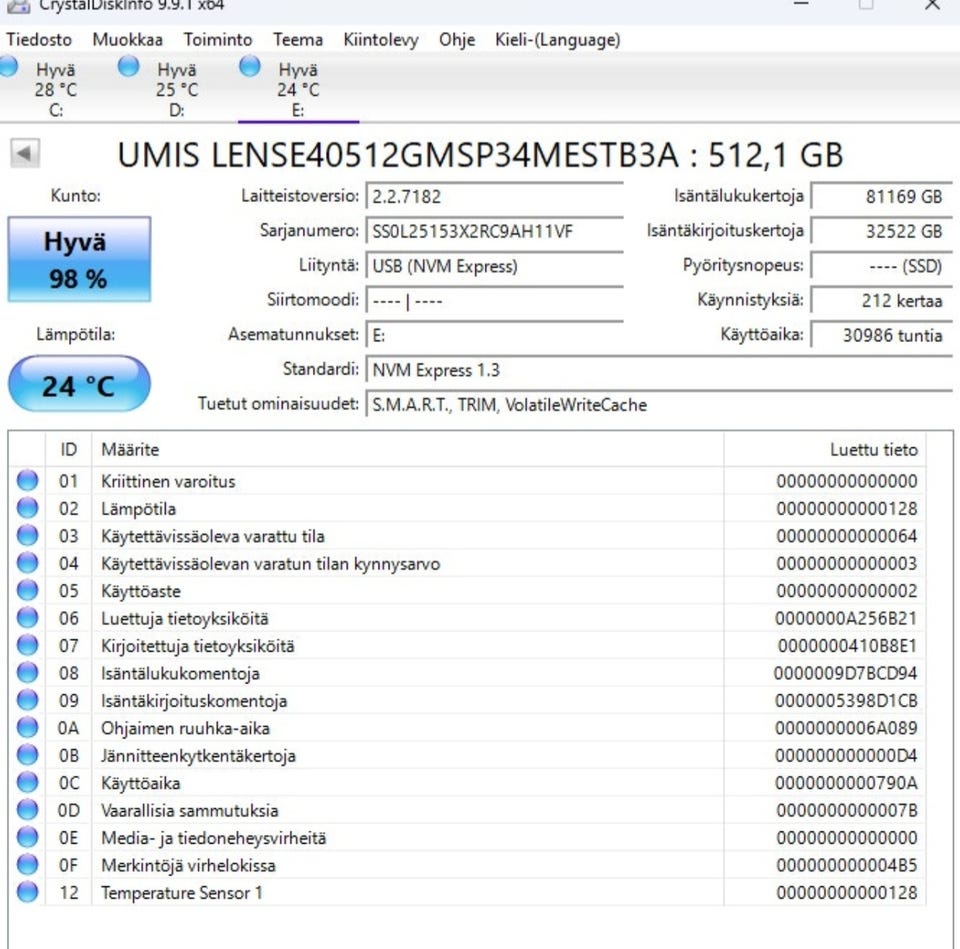
Task: Click status icon for Media- ja tiedoneheysvirheitä
Action: point(27,838)
